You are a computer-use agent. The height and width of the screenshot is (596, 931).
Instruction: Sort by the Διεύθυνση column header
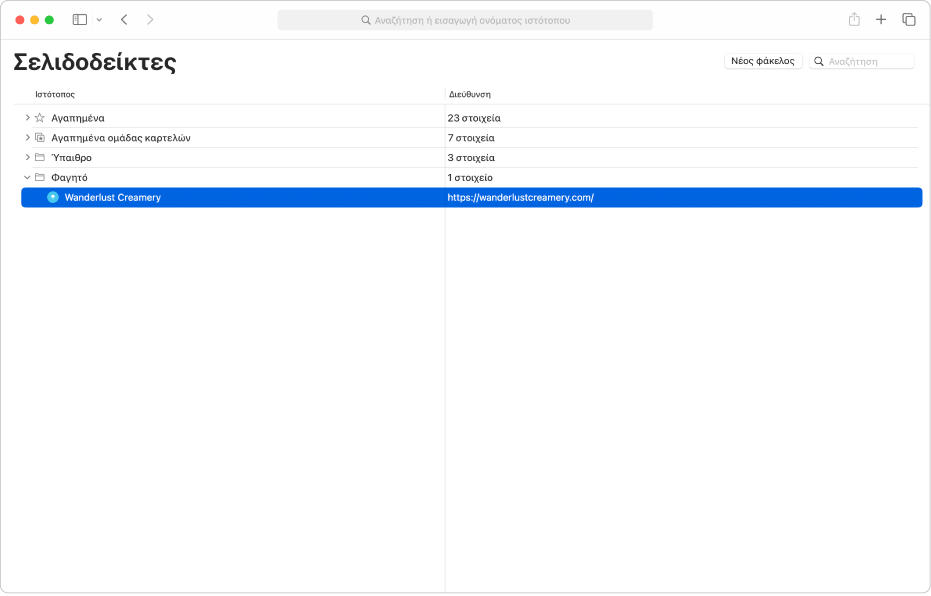[x=470, y=94]
